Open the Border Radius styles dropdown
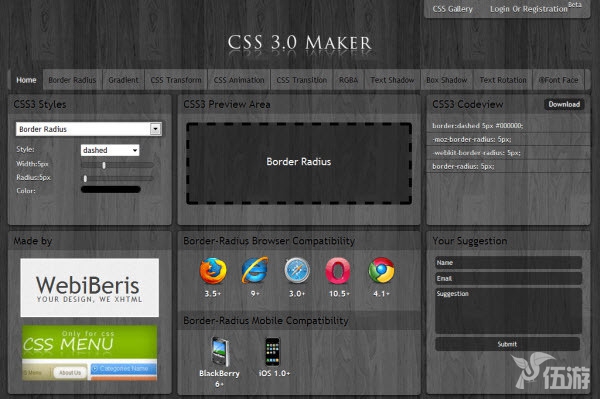Image resolution: width=600 pixels, height=399 pixels. pos(88,129)
